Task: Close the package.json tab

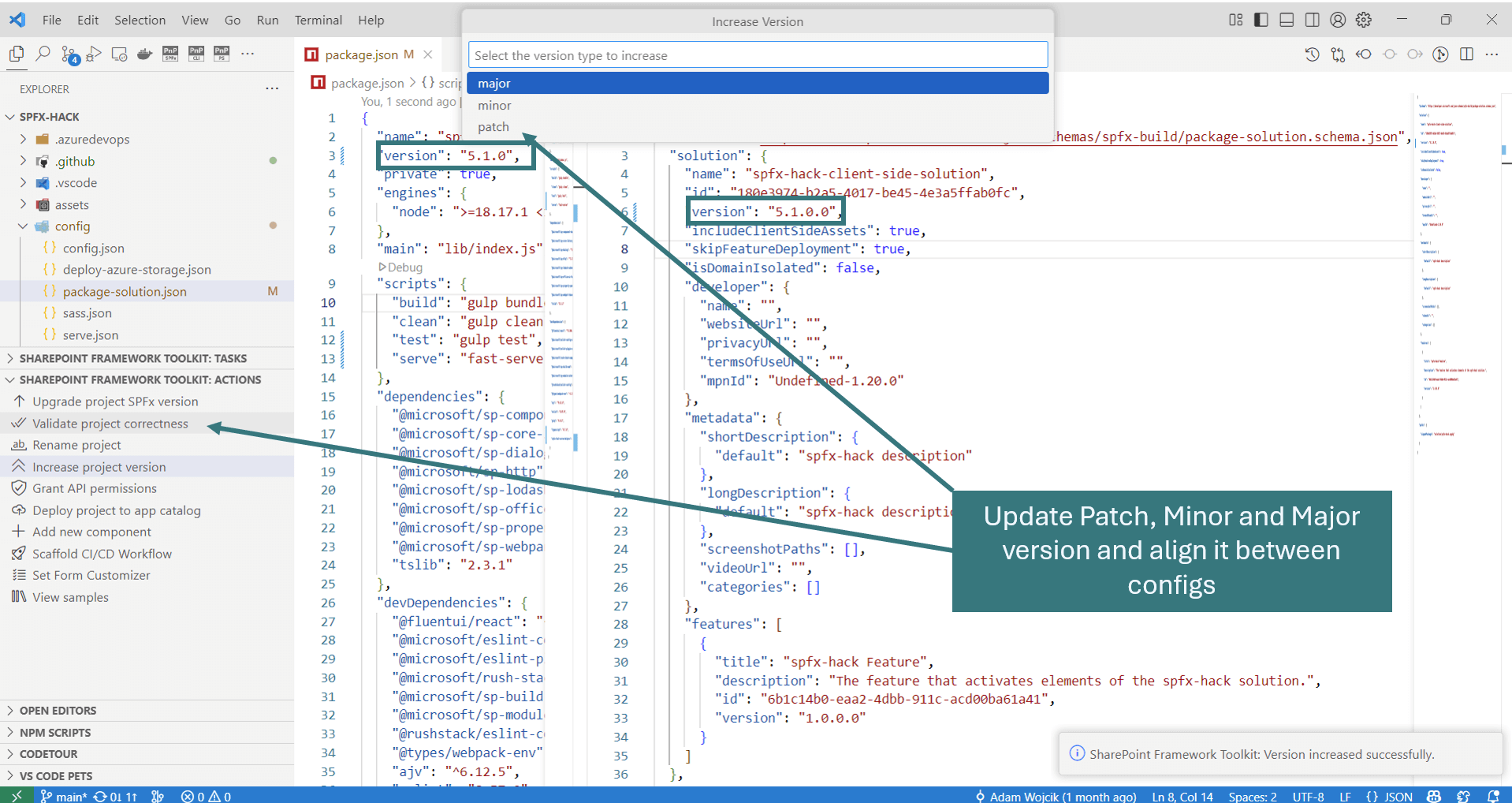Action: click(427, 54)
